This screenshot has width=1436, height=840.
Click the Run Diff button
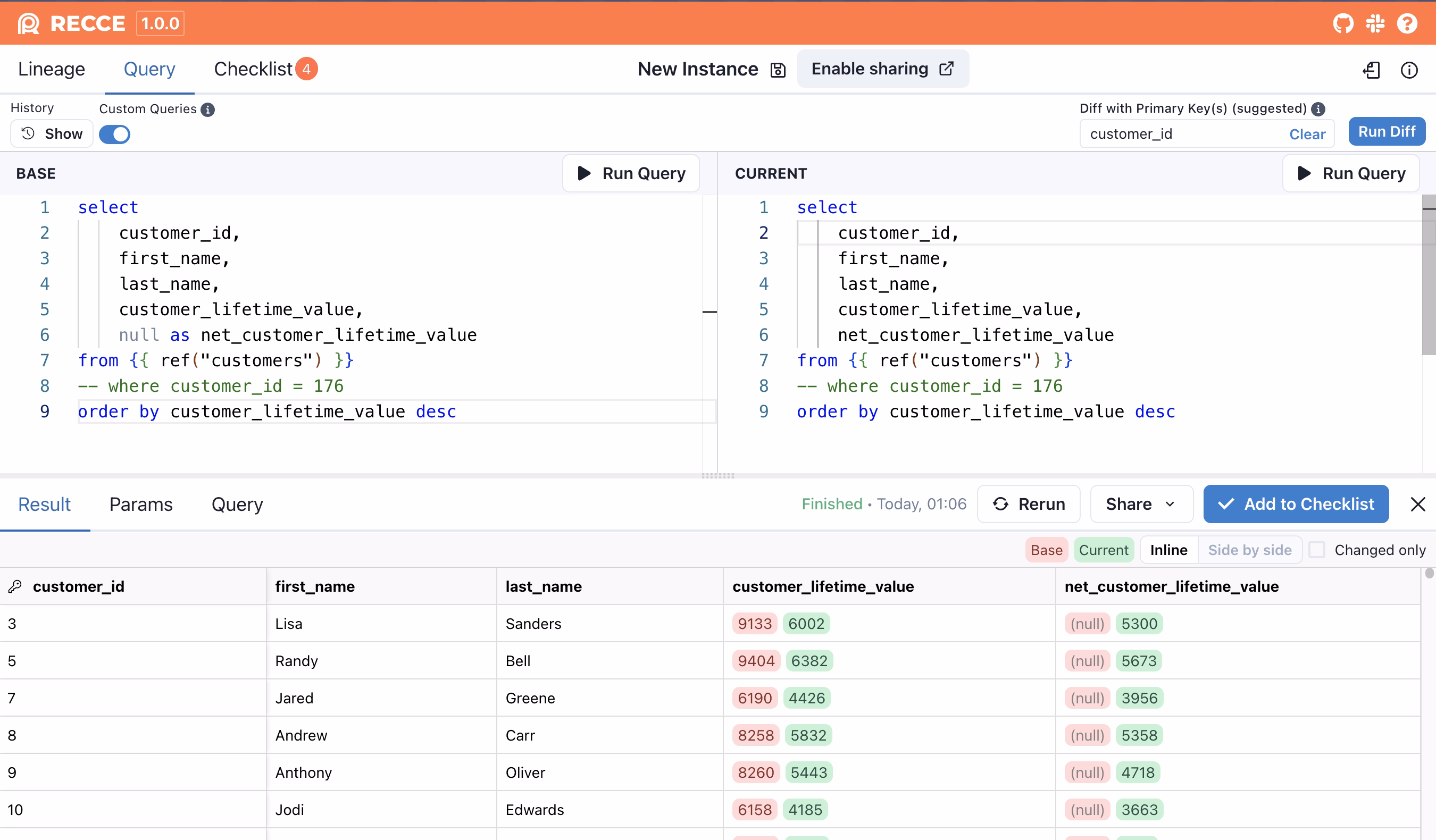(x=1387, y=131)
